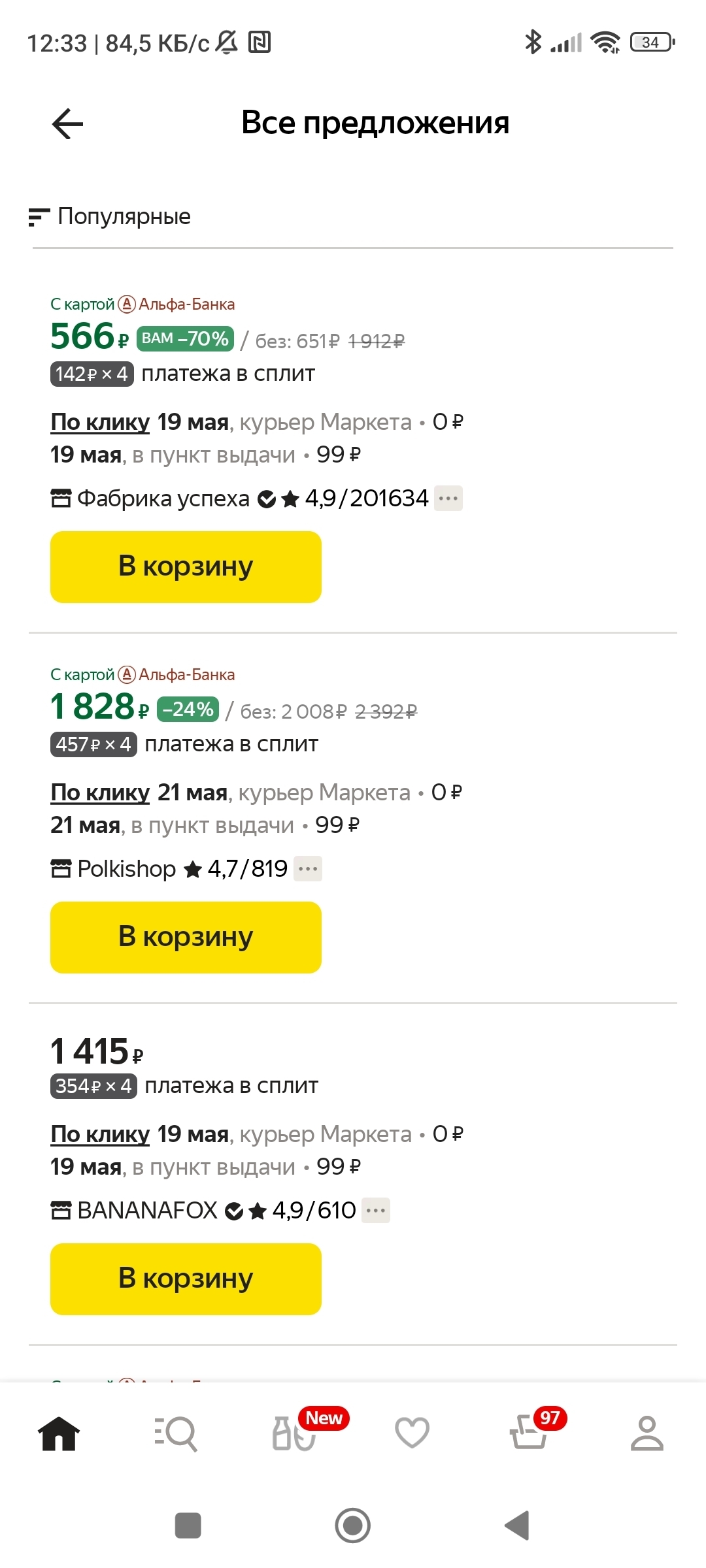The height and width of the screenshot is (1568, 706).
Task: Open catalog search icon in bottom bar
Action: click(x=176, y=1433)
